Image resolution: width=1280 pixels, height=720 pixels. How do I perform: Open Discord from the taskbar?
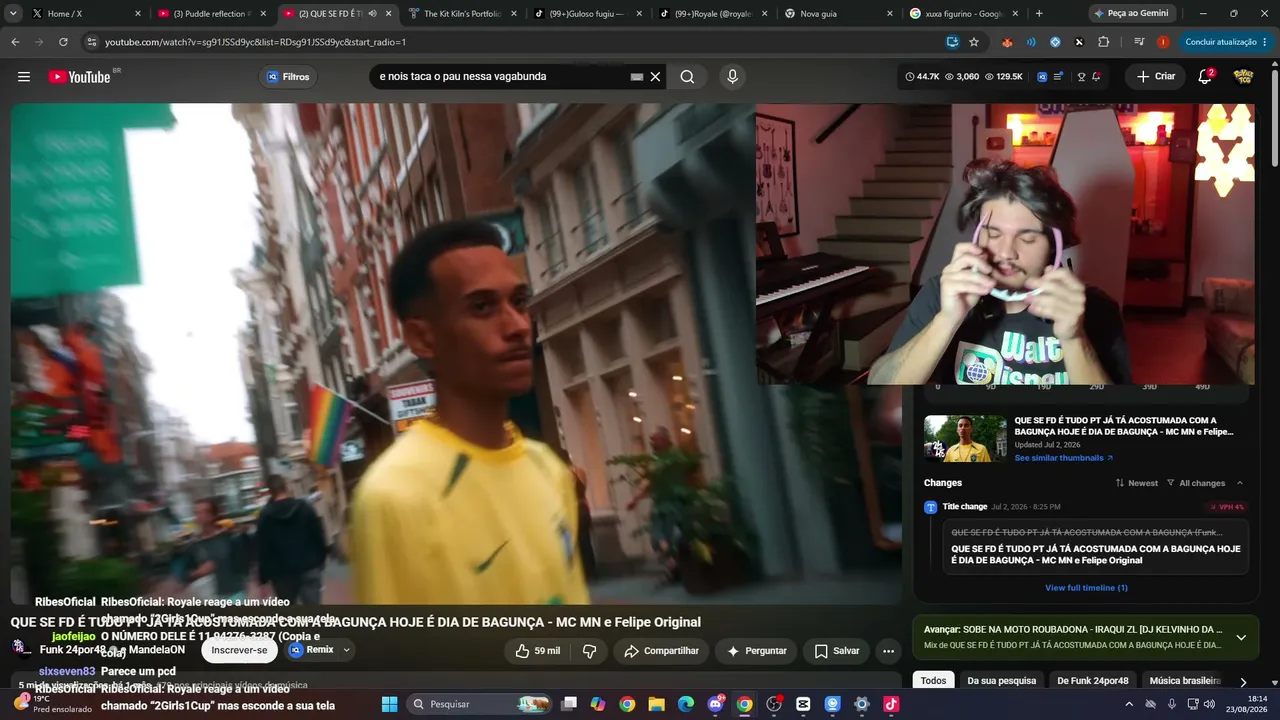pos(716,704)
